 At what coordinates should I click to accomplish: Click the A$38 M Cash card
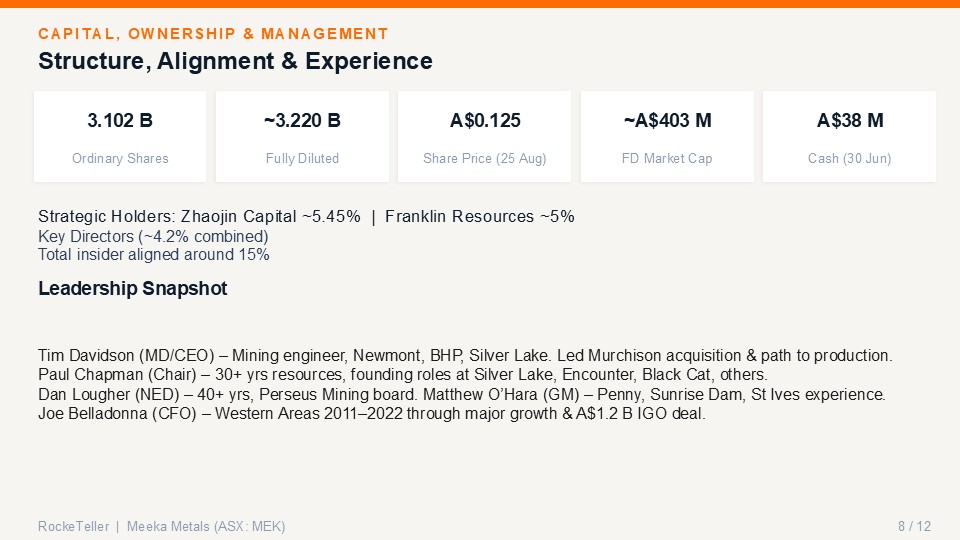849,137
